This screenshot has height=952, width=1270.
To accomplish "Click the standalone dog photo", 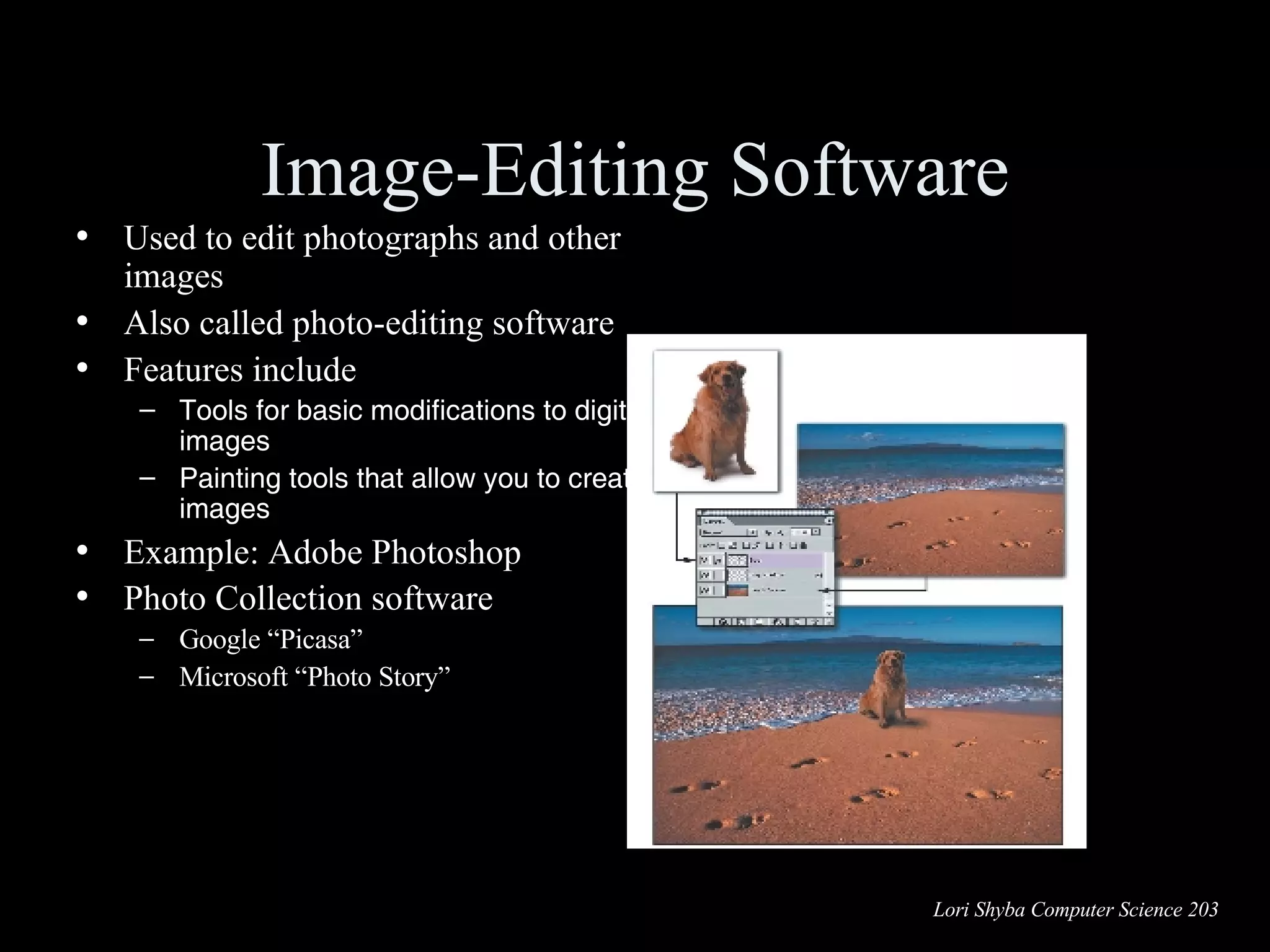I will 716,421.
